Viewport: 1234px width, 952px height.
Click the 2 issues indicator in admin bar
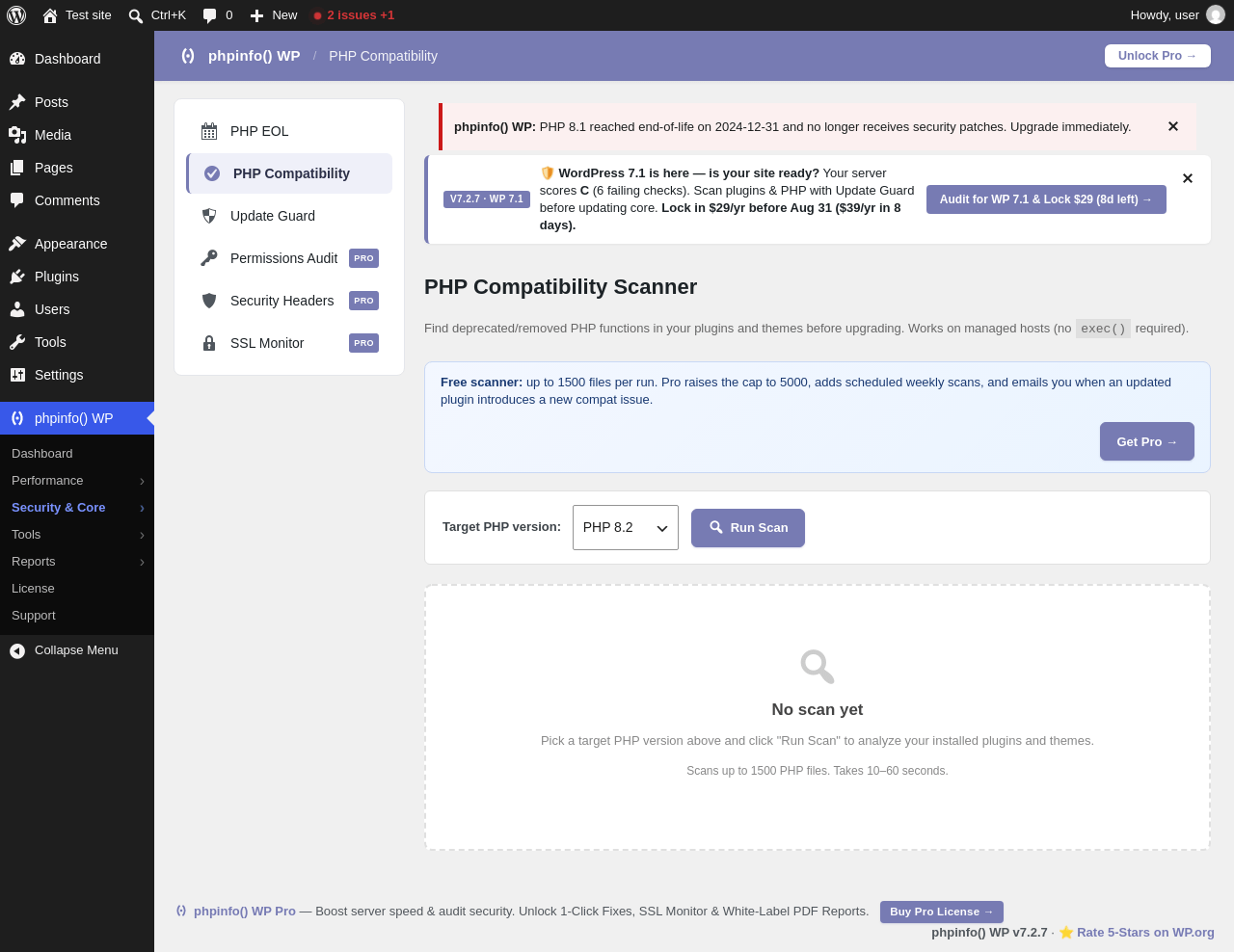(354, 15)
